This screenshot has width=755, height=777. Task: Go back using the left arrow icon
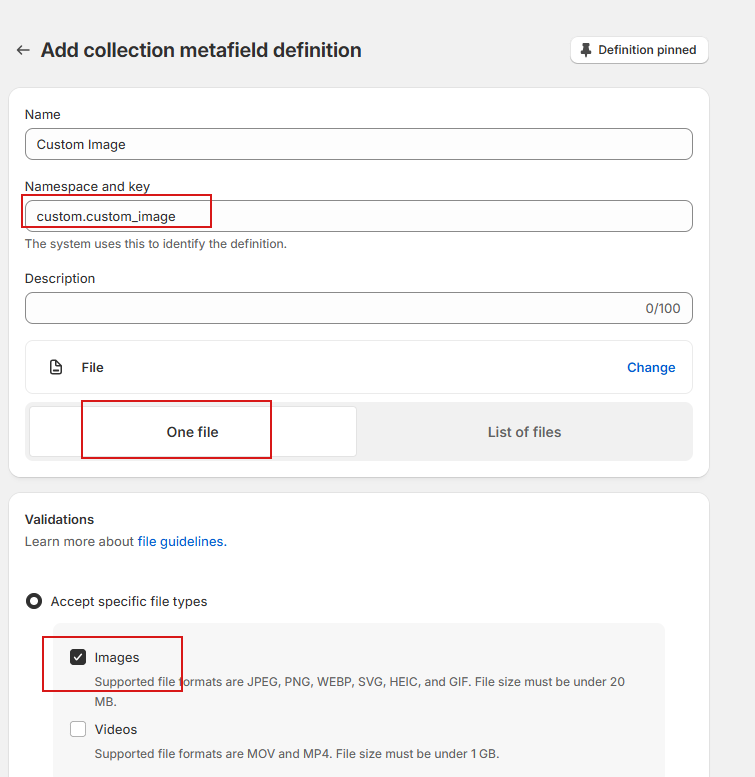coord(23,50)
